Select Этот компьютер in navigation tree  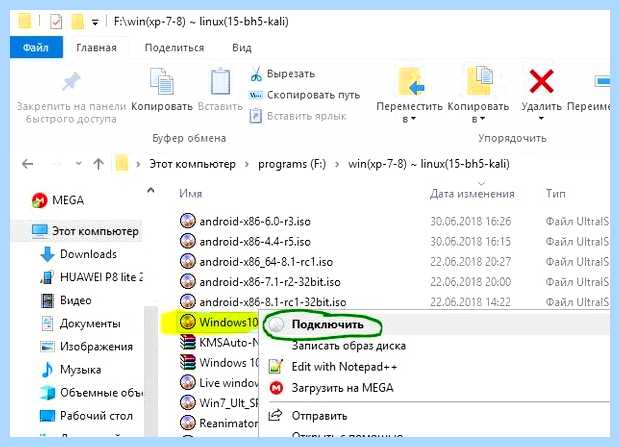tap(95, 231)
